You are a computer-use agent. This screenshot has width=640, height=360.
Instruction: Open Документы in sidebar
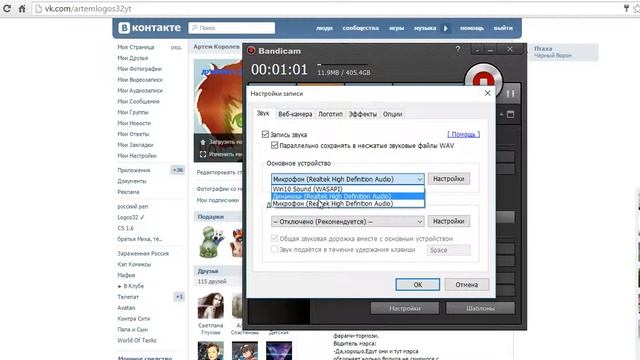[132, 181]
